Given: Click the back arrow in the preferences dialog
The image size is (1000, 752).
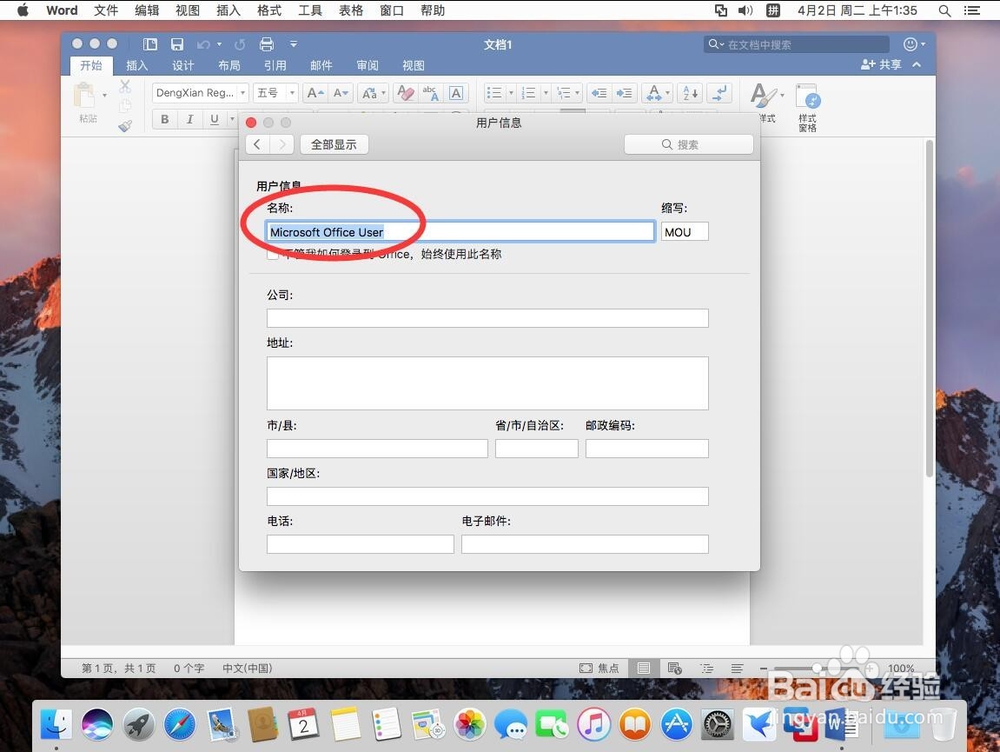Looking at the screenshot, I should click(x=257, y=144).
